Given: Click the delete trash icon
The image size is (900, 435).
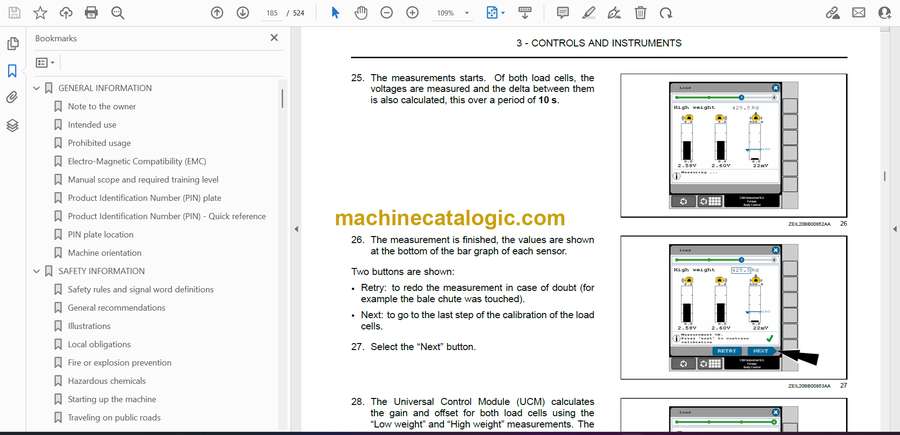Looking at the screenshot, I should pyautogui.click(x=640, y=13).
